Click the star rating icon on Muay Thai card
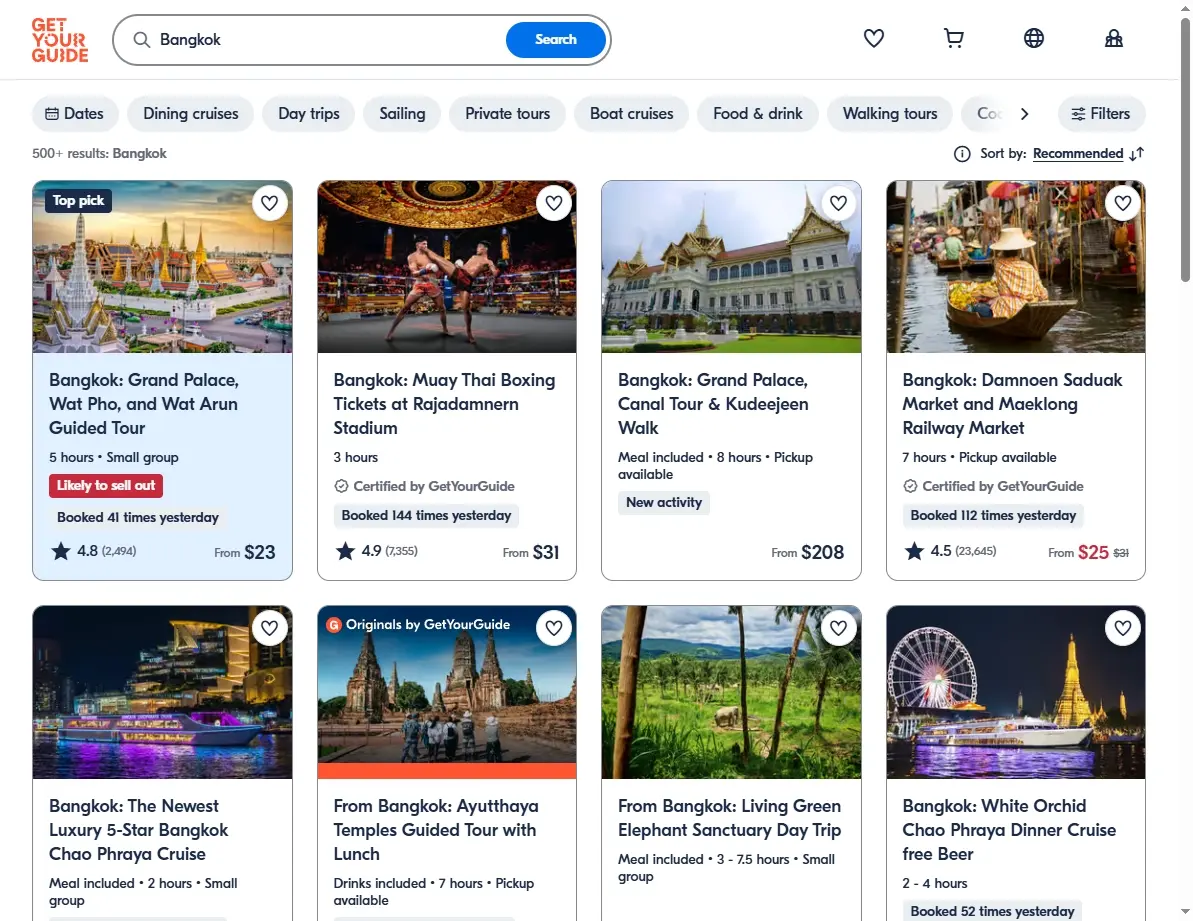The height and width of the screenshot is (921, 1193). [x=345, y=551]
